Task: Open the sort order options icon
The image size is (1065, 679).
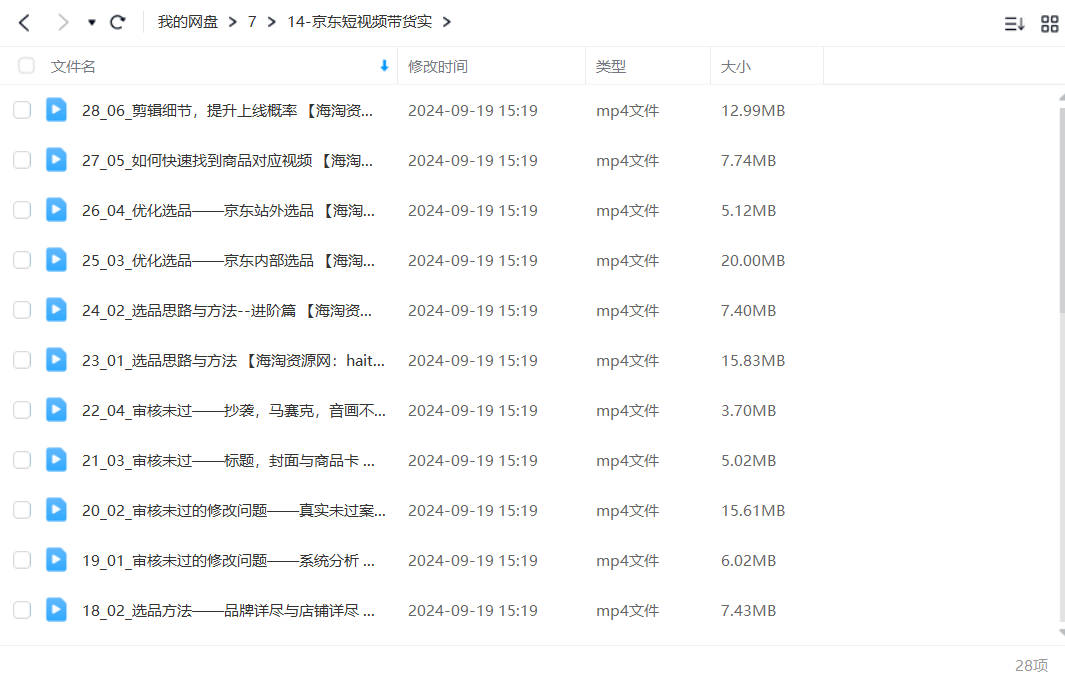Action: 1014,24
